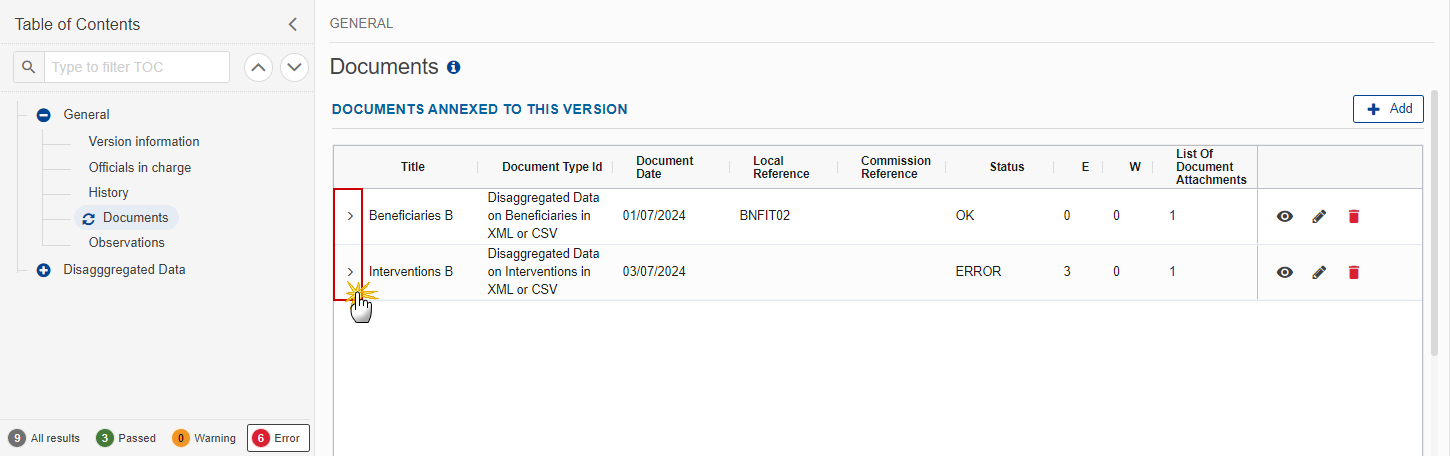Open the Observations section

point(127,243)
